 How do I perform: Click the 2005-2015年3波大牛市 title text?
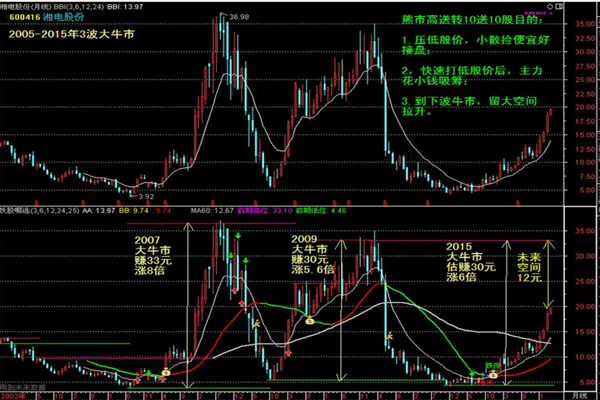(x=72, y=34)
